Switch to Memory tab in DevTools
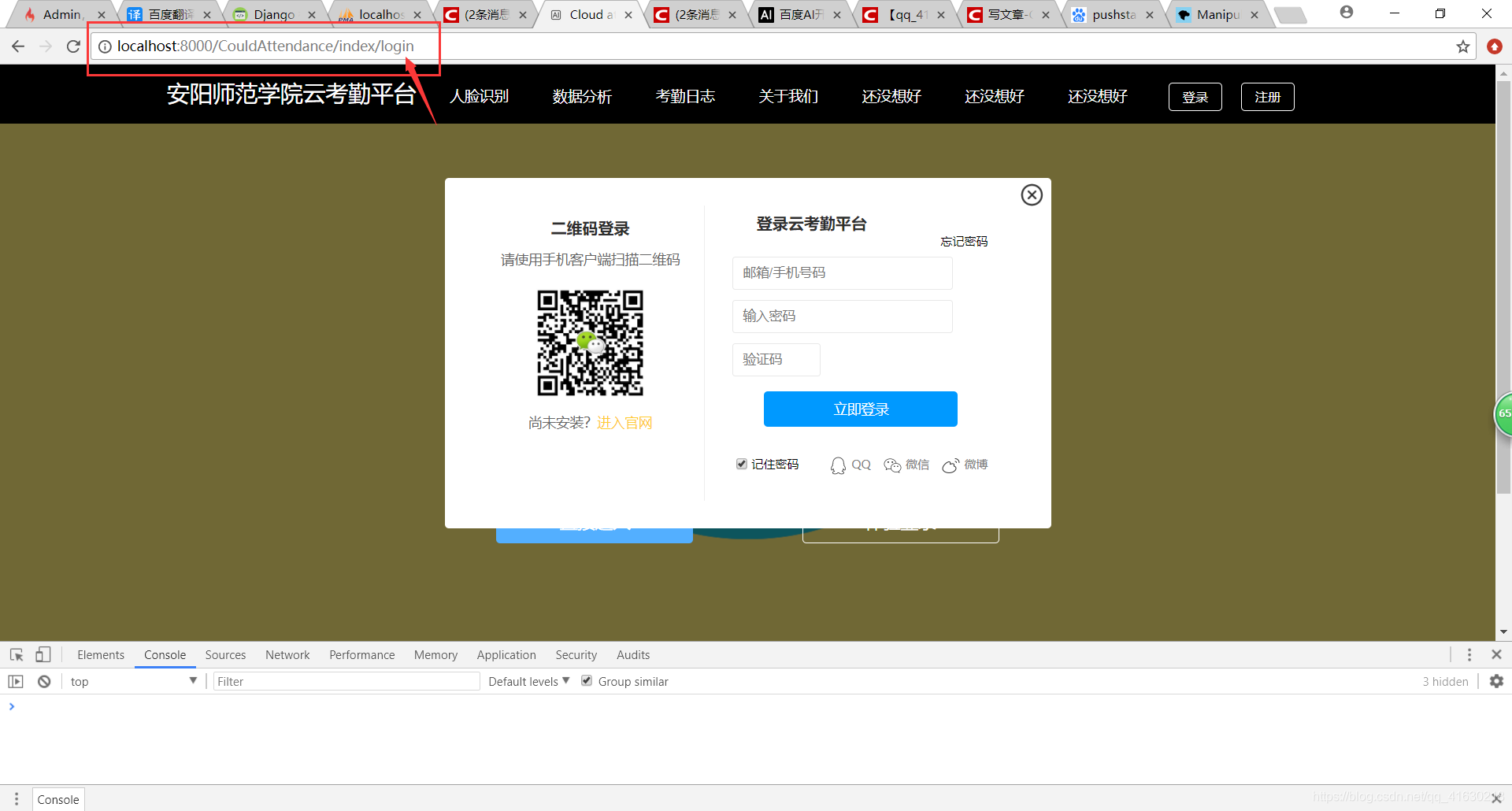Viewport: 1512px width, 811px height. tap(435, 654)
